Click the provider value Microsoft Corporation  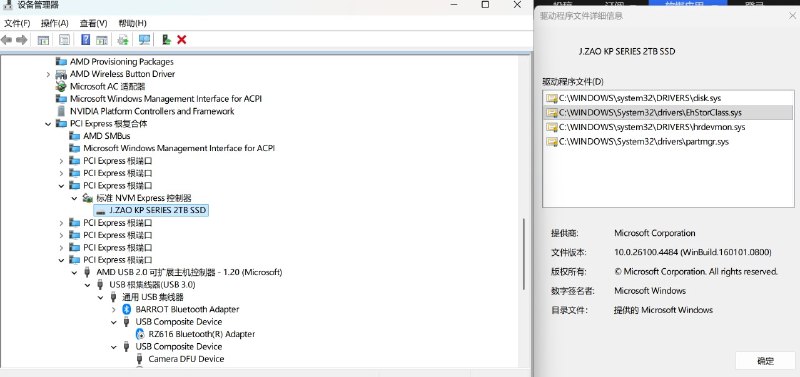pyautogui.click(x=655, y=233)
